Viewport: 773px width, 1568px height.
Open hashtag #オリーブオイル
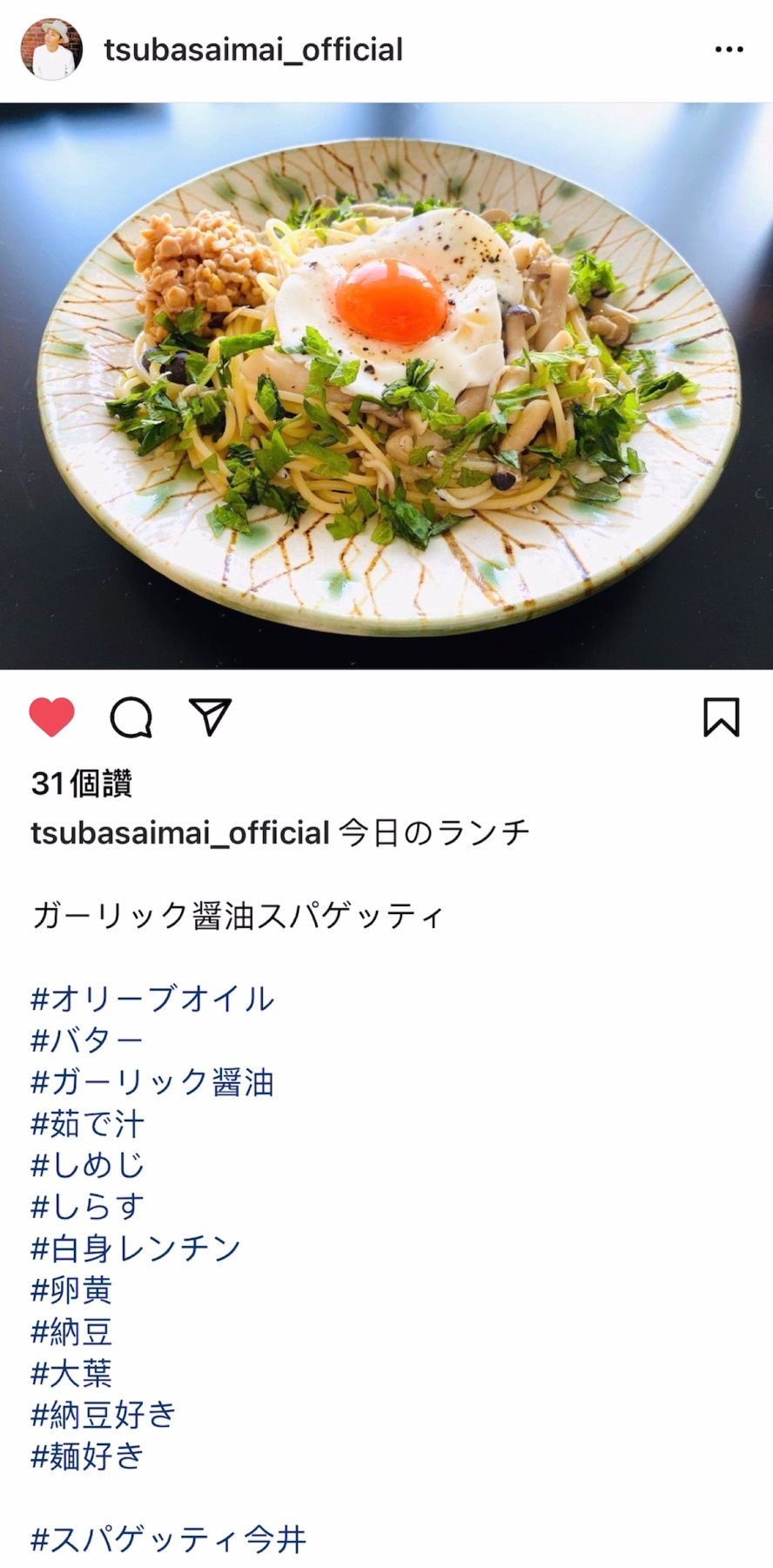tap(153, 999)
